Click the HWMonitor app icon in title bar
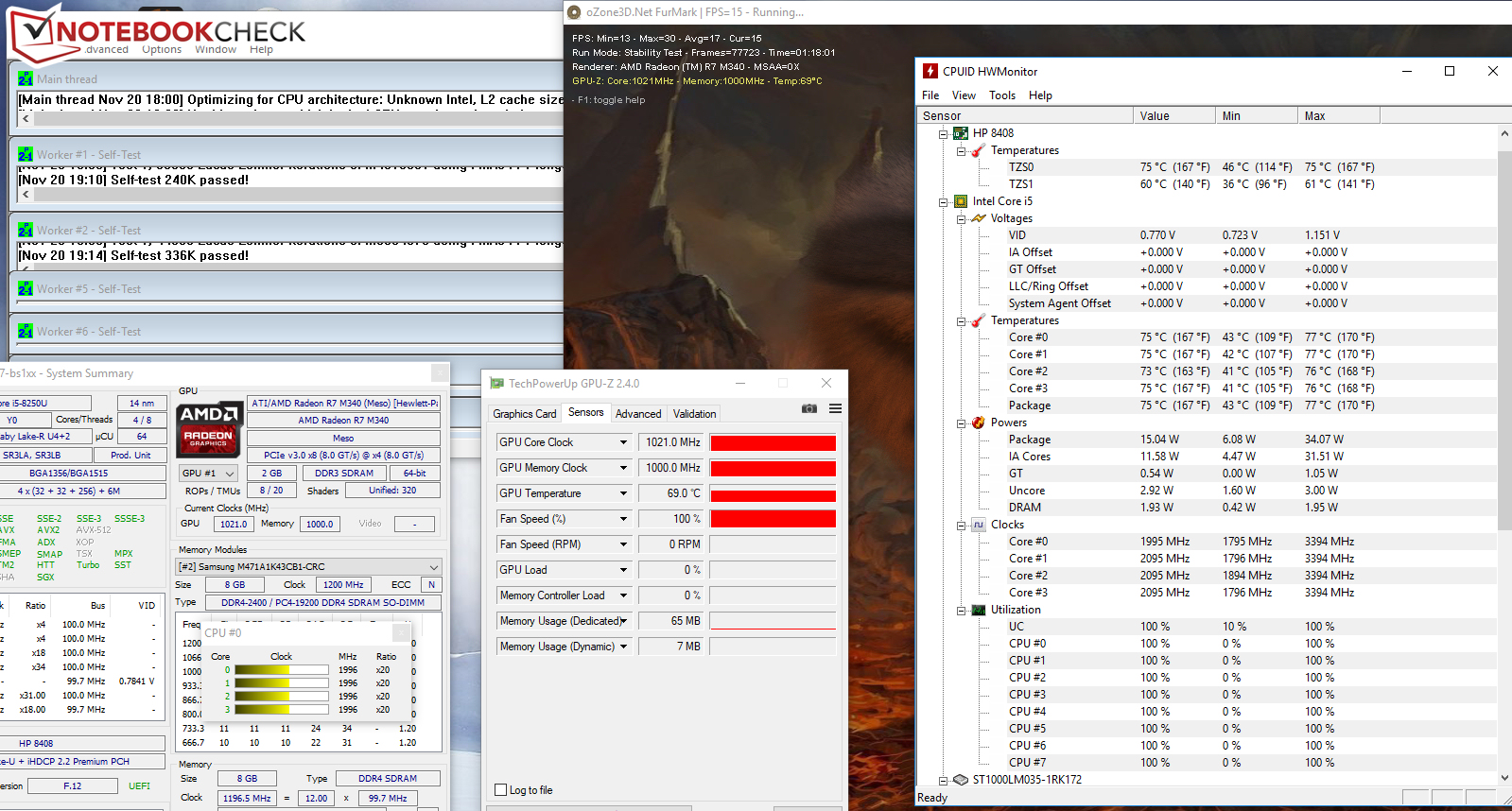This screenshot has width=1512, height=811. tap(930, 71)
